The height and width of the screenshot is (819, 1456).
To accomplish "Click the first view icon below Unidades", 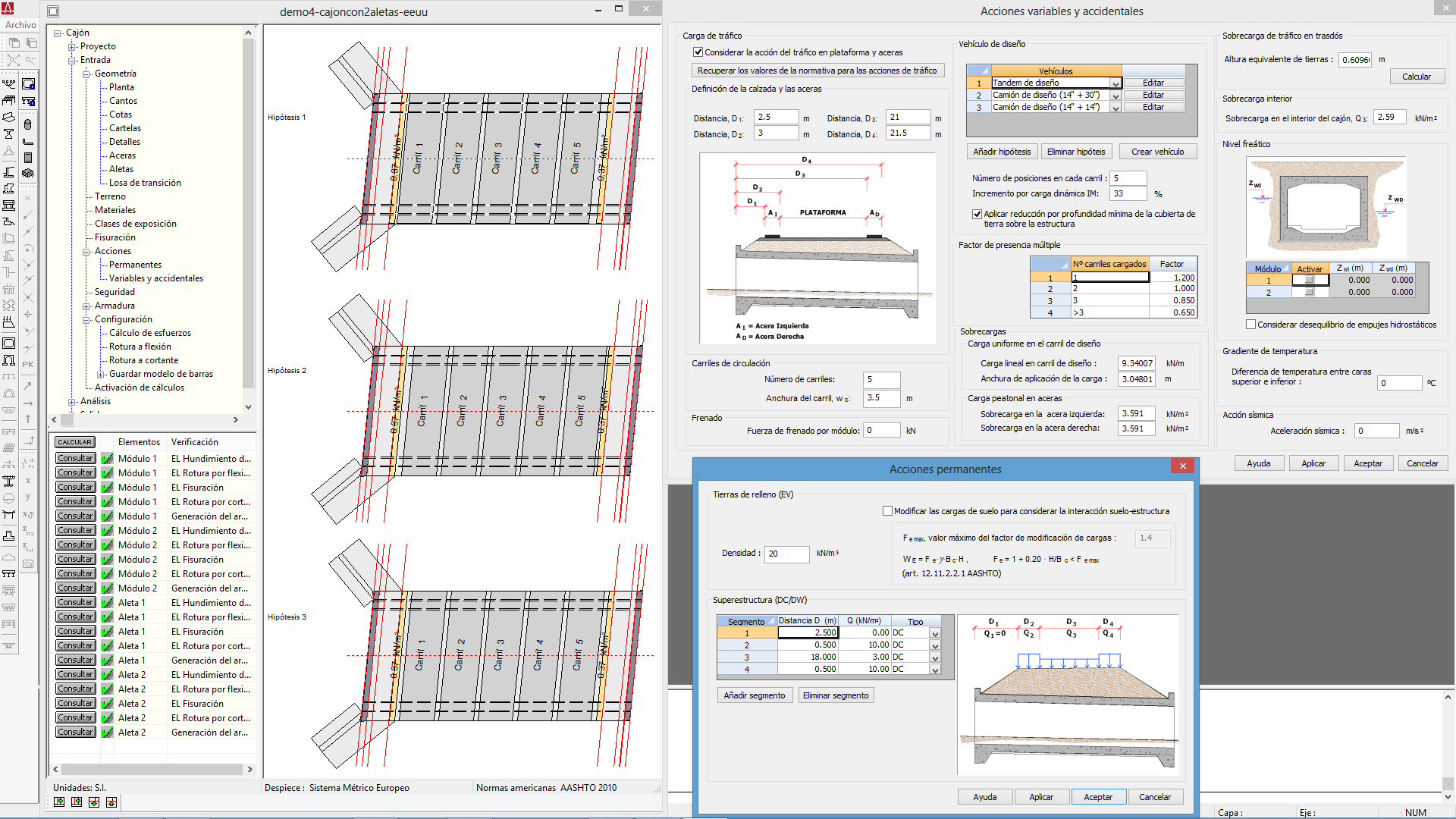I will [x=59, y=802].
